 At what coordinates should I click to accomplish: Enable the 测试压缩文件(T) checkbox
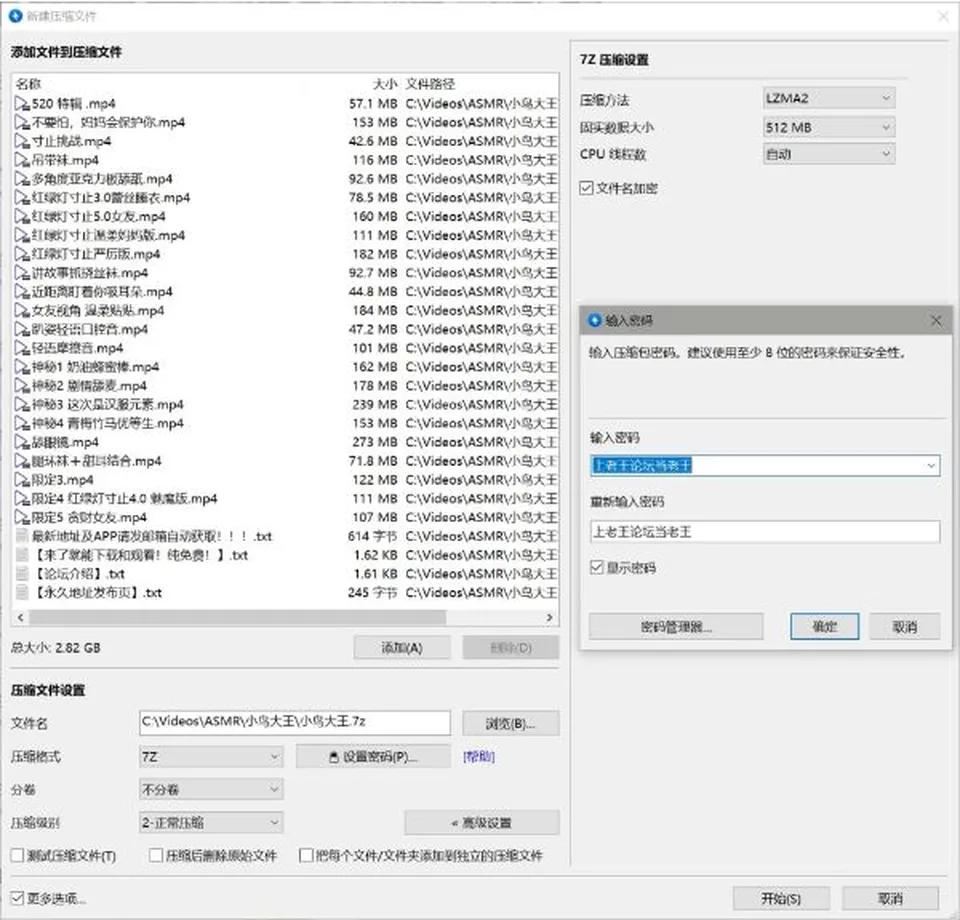click(x=17, y=855)
